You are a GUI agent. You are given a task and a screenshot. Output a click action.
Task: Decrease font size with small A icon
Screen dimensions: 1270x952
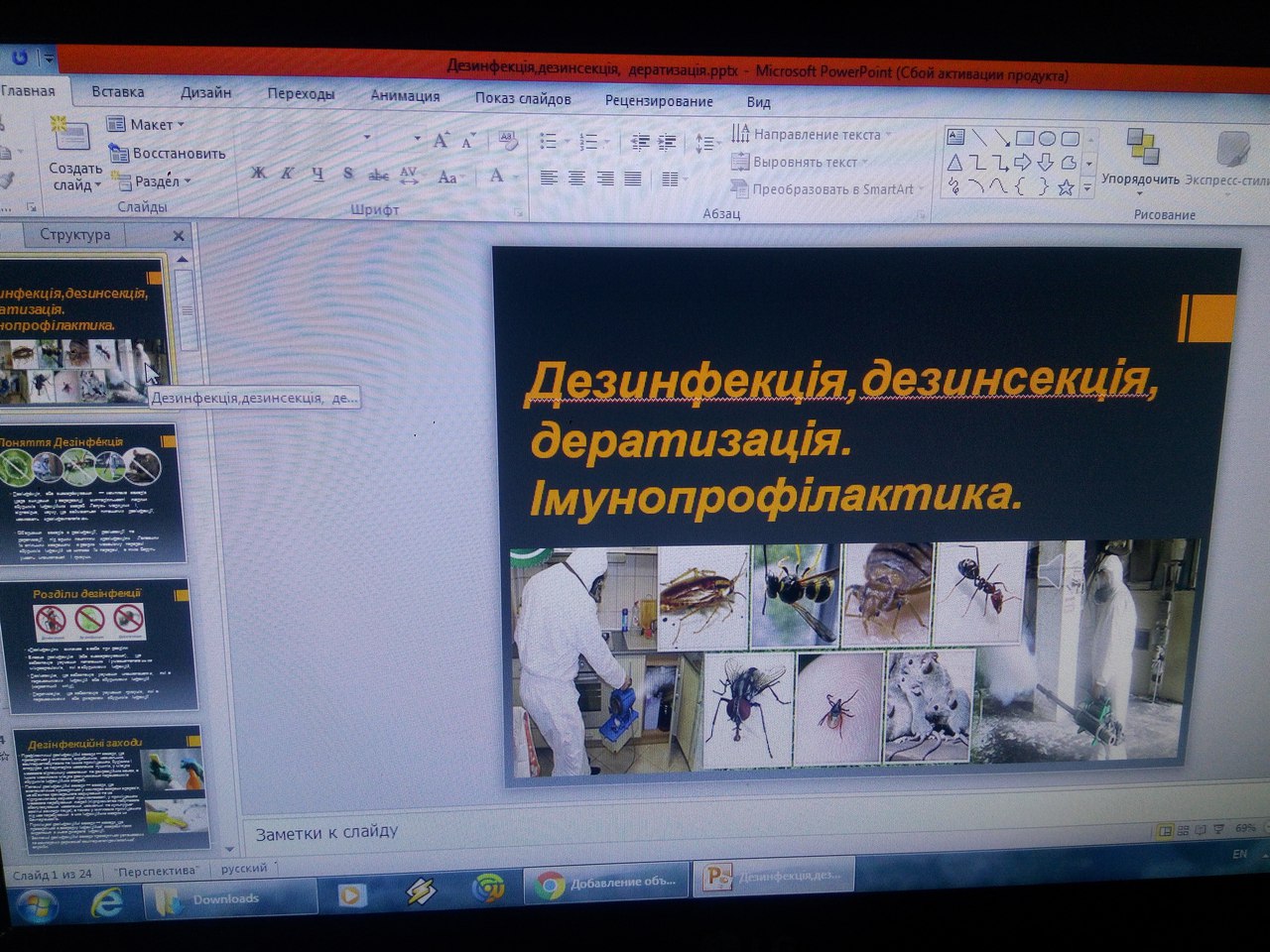(468, 141)
